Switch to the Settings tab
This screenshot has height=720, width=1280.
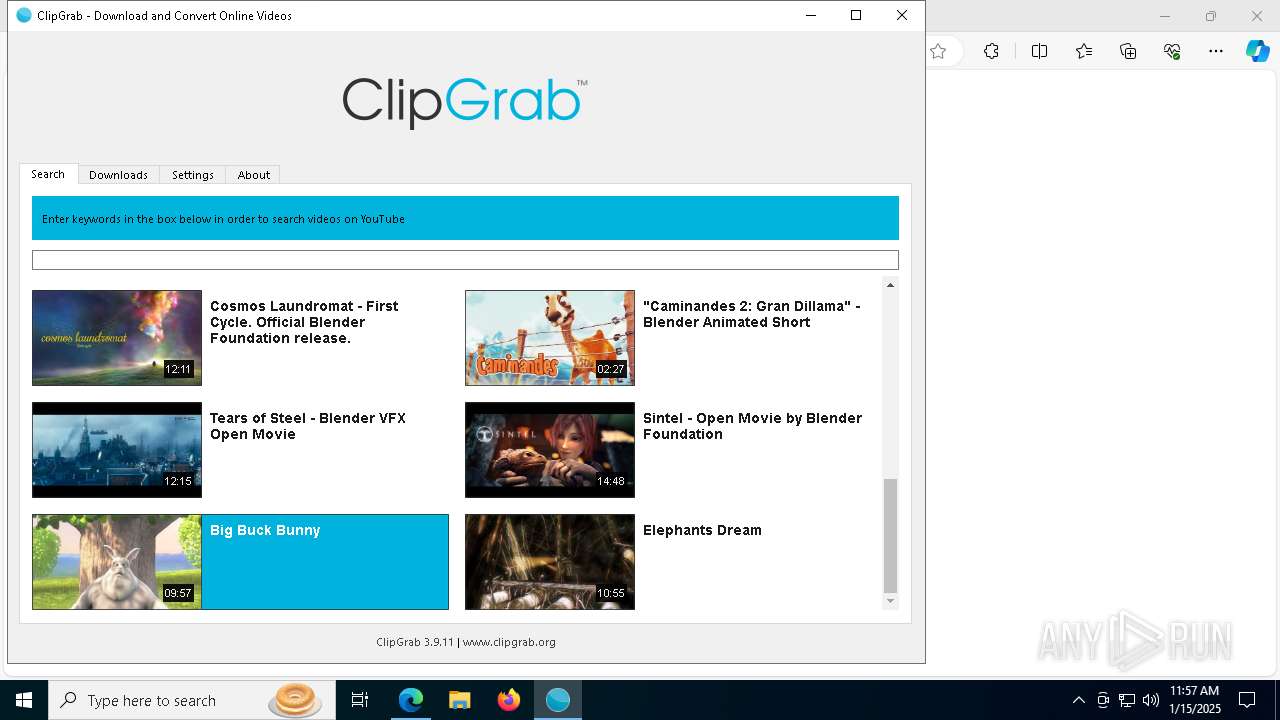click(x=192, y=174)
